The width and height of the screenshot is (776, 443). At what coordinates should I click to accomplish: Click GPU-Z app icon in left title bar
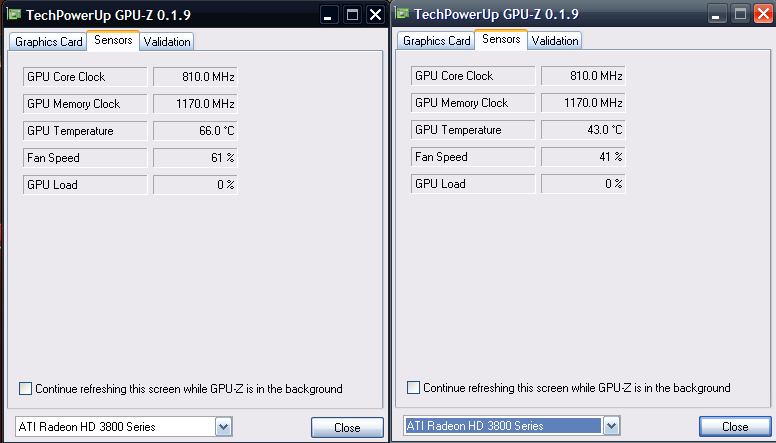(14, 14)
